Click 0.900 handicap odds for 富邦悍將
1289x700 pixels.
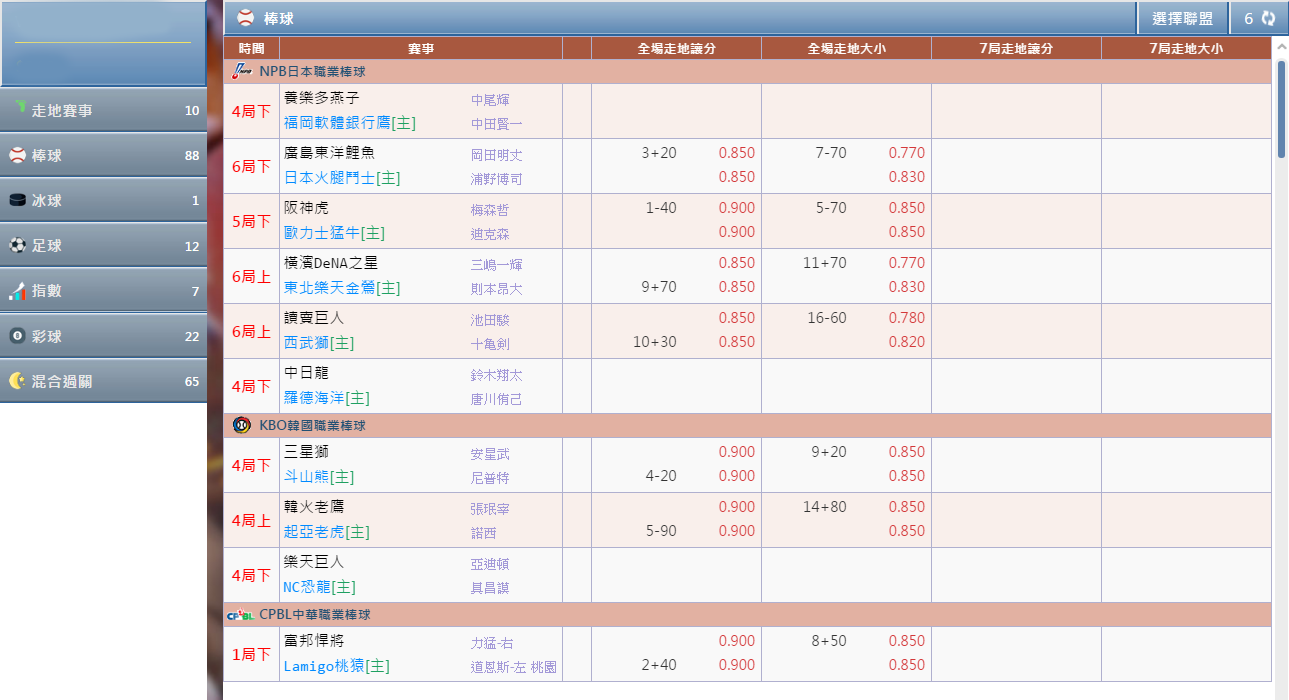tap(737, 641)
